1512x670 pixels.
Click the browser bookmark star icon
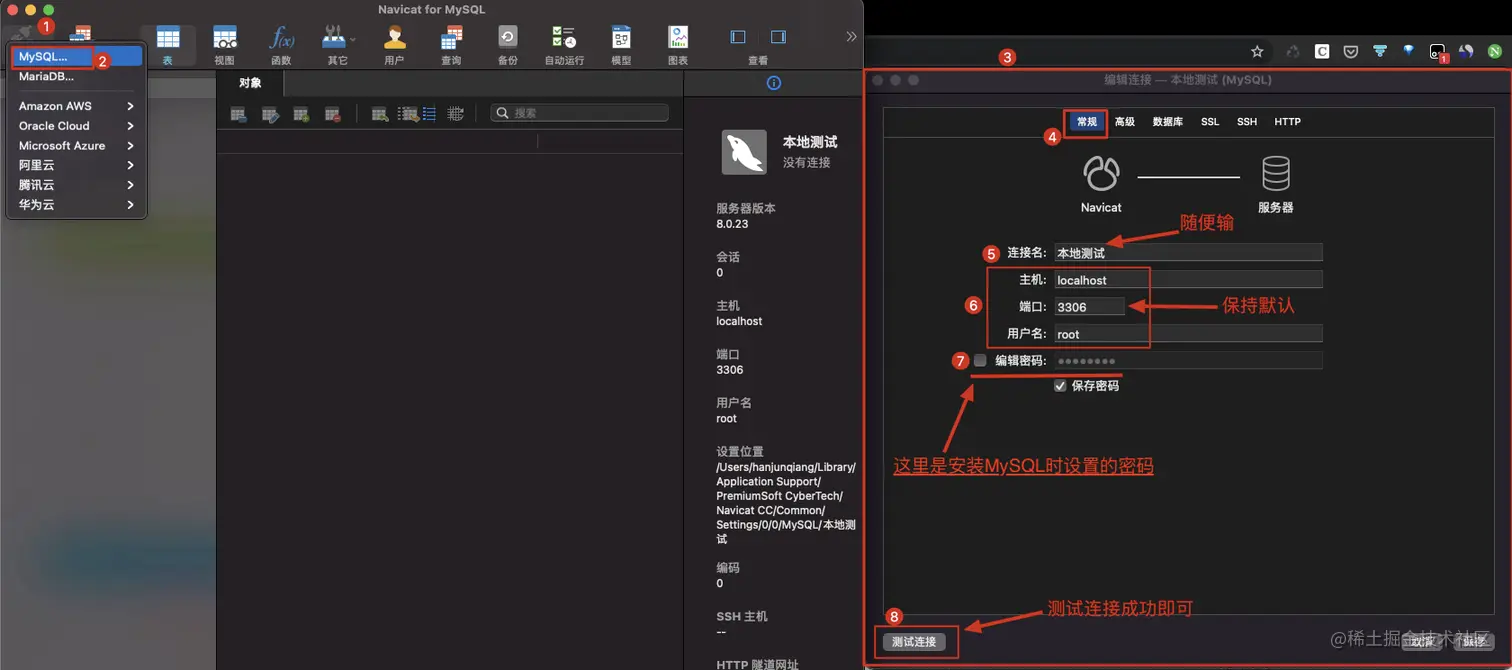[x=1257, y=51]
